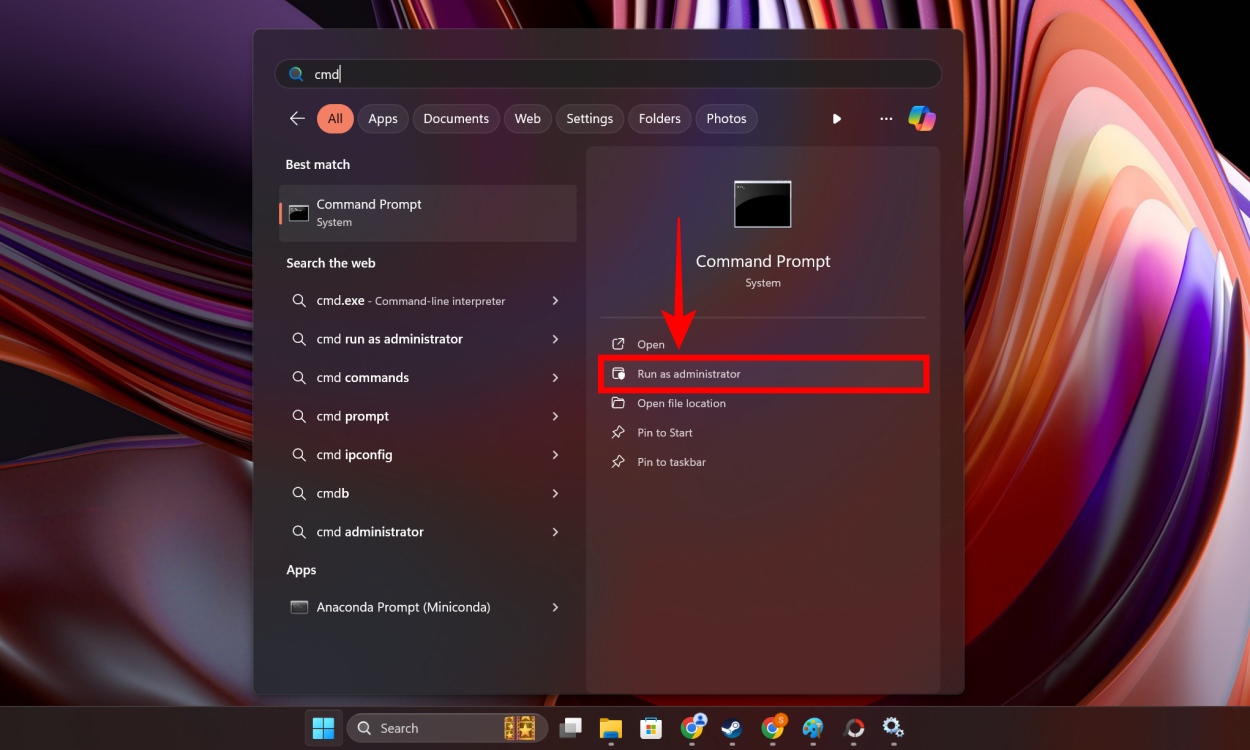Switch to the Apps filter tab
Image resolution: width=1250 pixels, height=750 pixels.
pyautogui.click(x=383, y=118)
